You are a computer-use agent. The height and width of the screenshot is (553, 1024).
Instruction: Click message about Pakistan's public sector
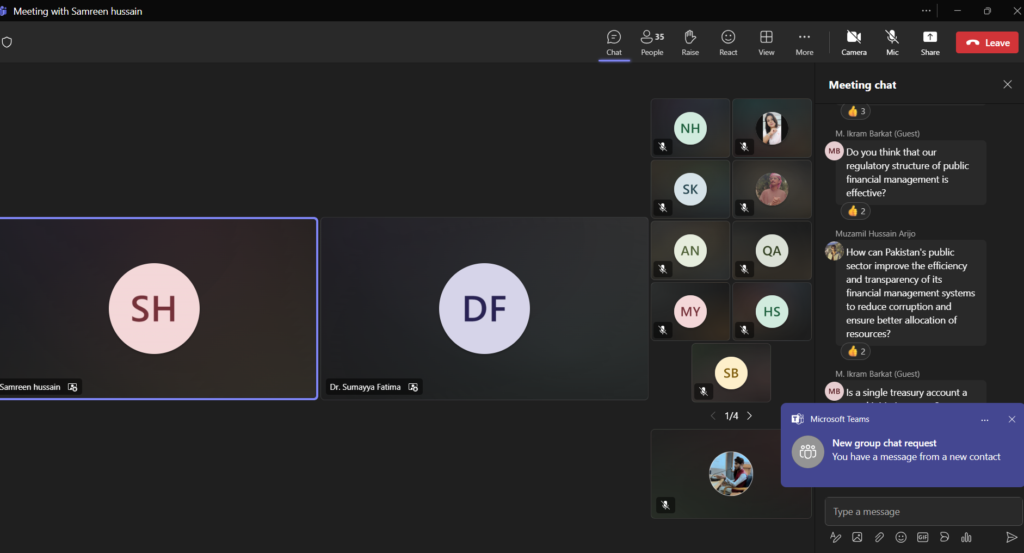[x=911, y=292]
